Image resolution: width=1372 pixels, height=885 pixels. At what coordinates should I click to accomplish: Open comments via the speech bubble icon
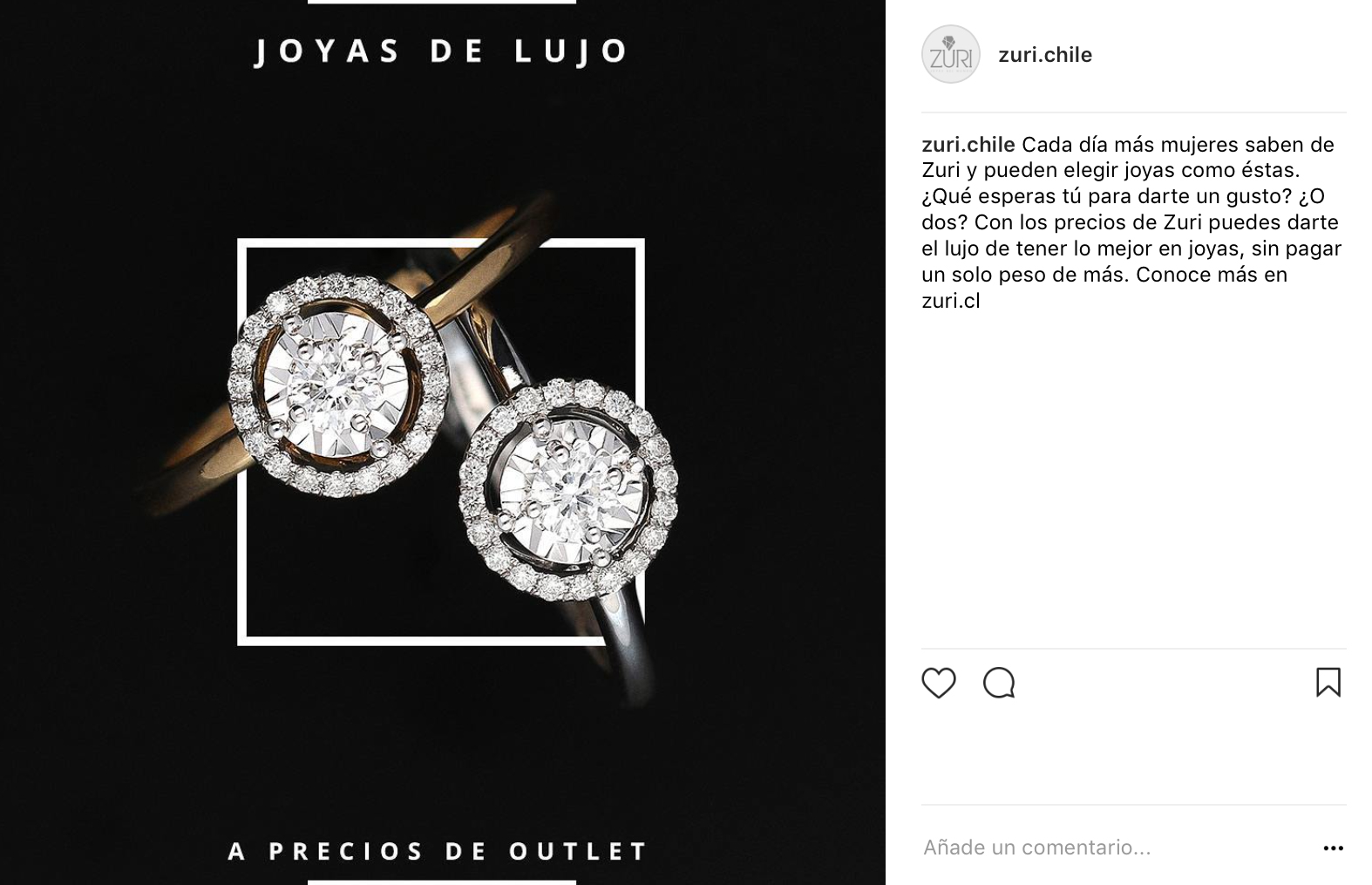999,683
